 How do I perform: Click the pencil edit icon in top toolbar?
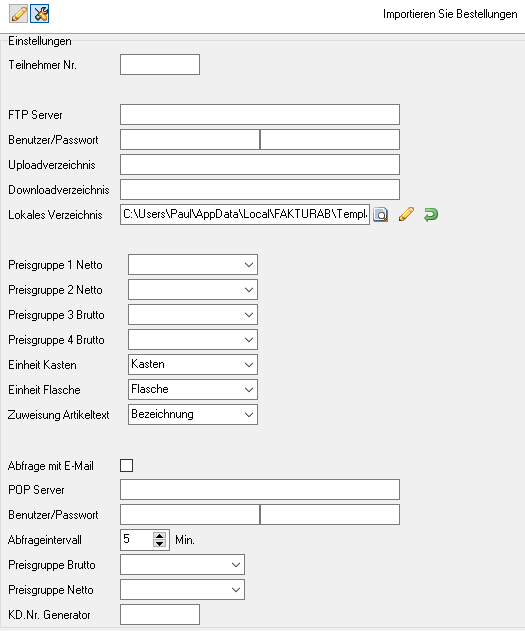point(19,14)
